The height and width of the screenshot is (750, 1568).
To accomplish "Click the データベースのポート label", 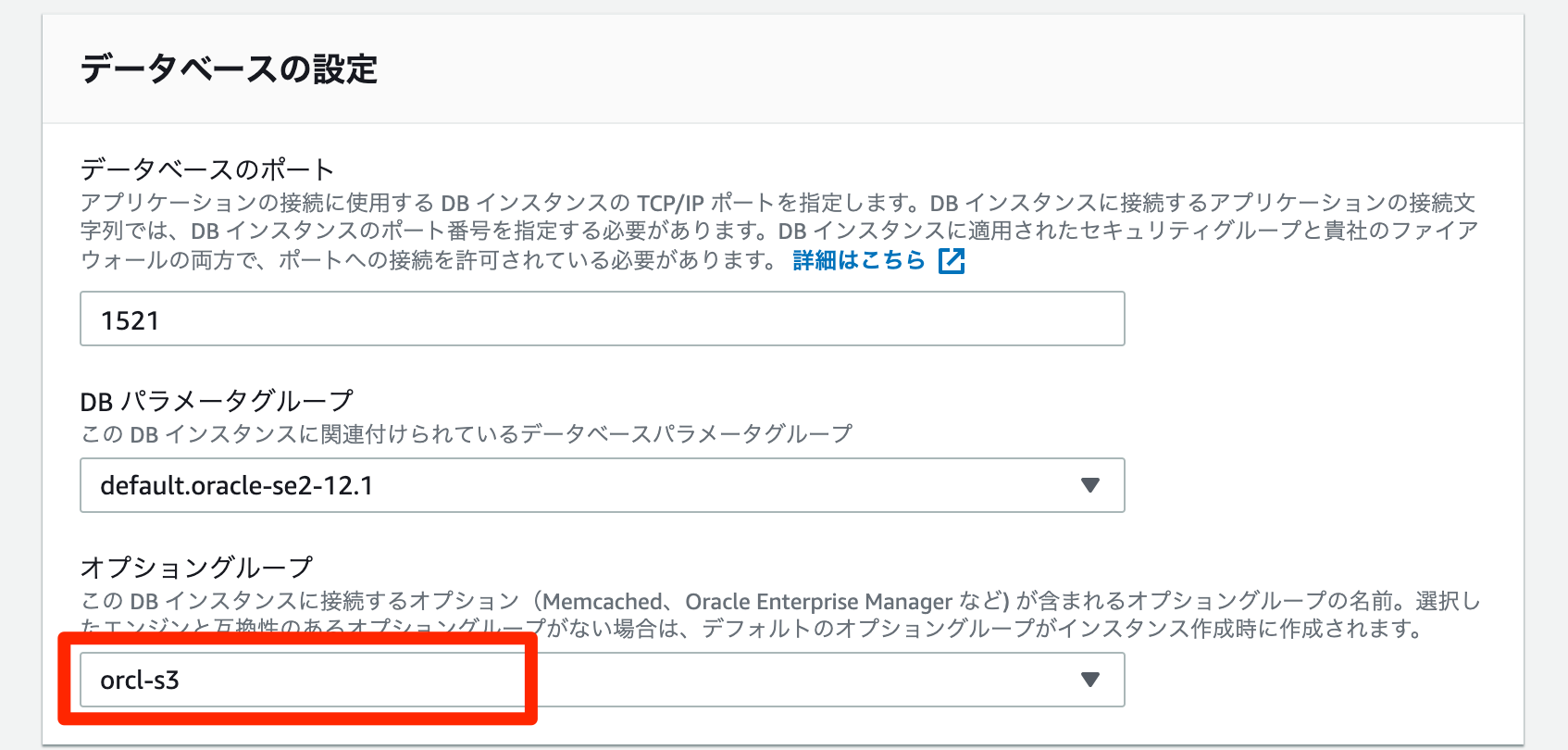I will [207, 169].
